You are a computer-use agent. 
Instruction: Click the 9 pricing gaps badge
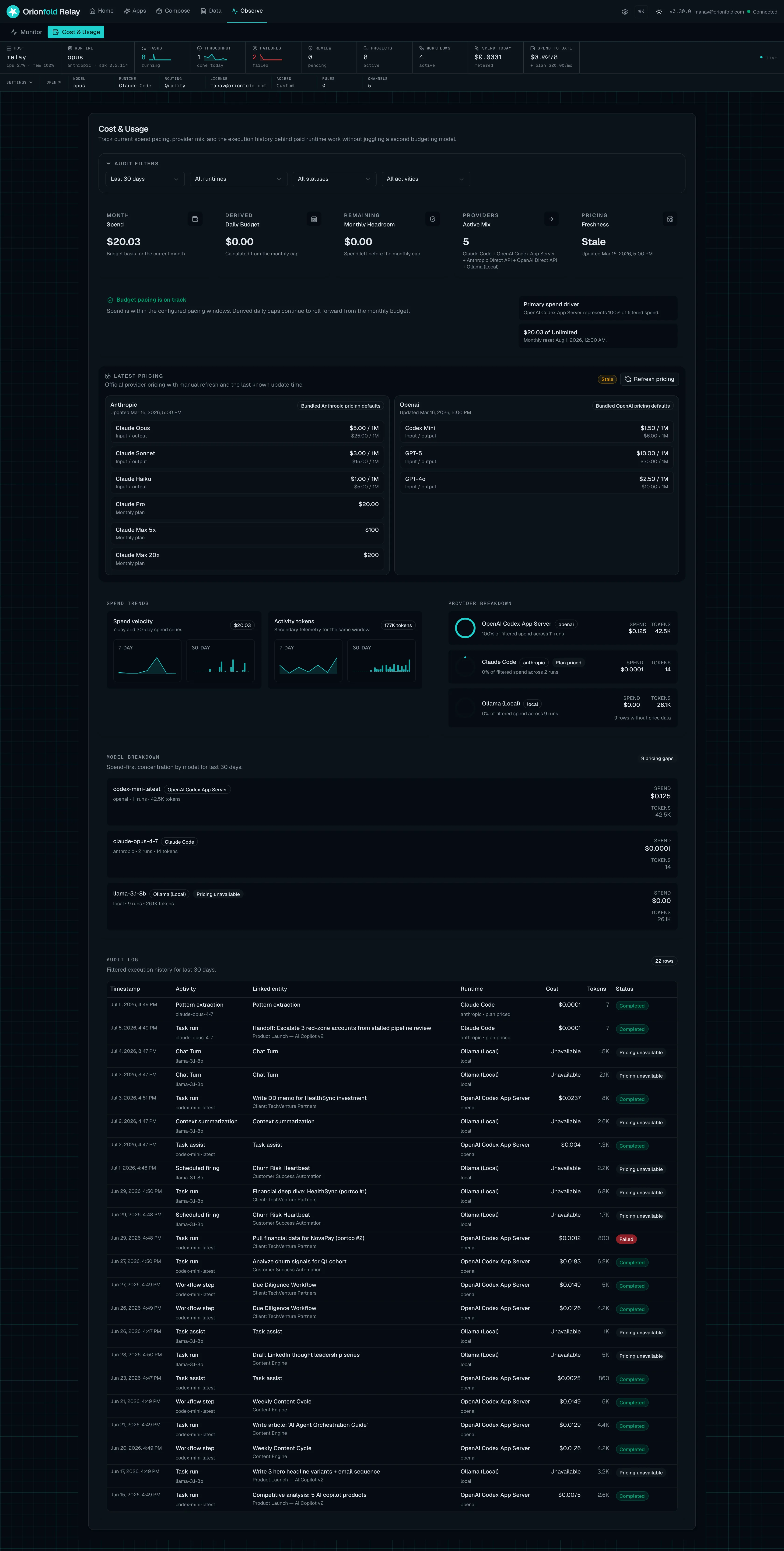pos(657,759)
